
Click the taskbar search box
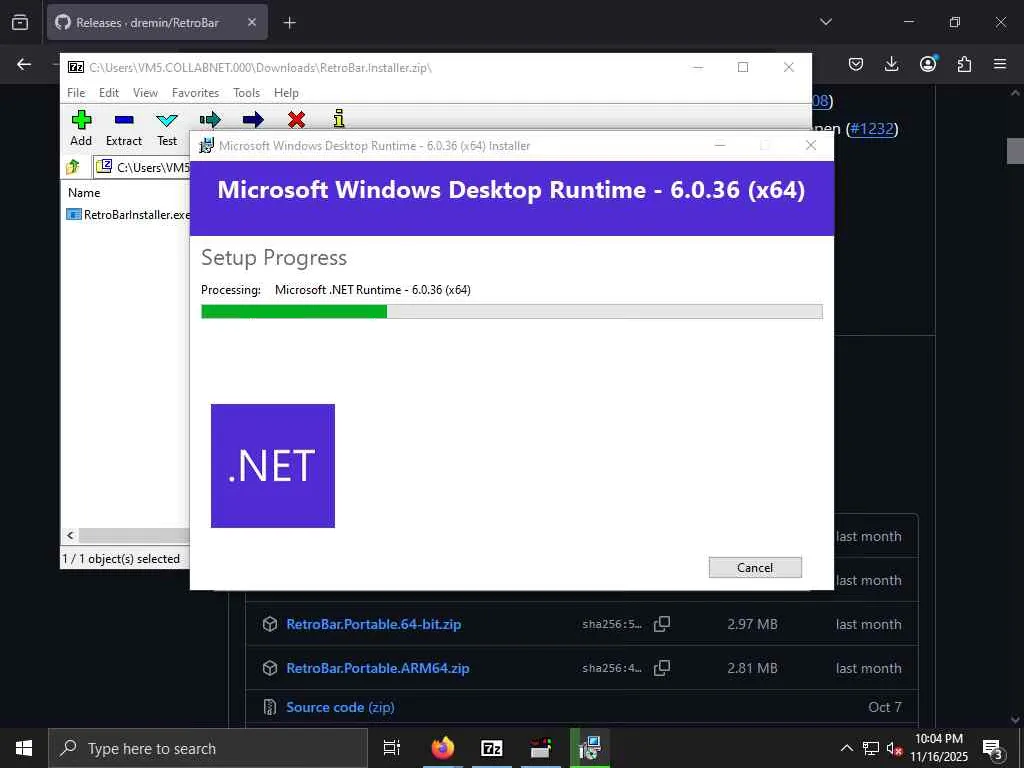(208, 748)
